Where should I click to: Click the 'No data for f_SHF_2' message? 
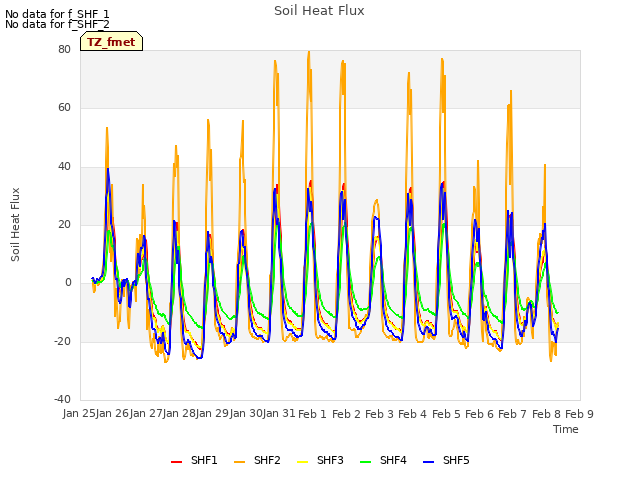(57, 24)
